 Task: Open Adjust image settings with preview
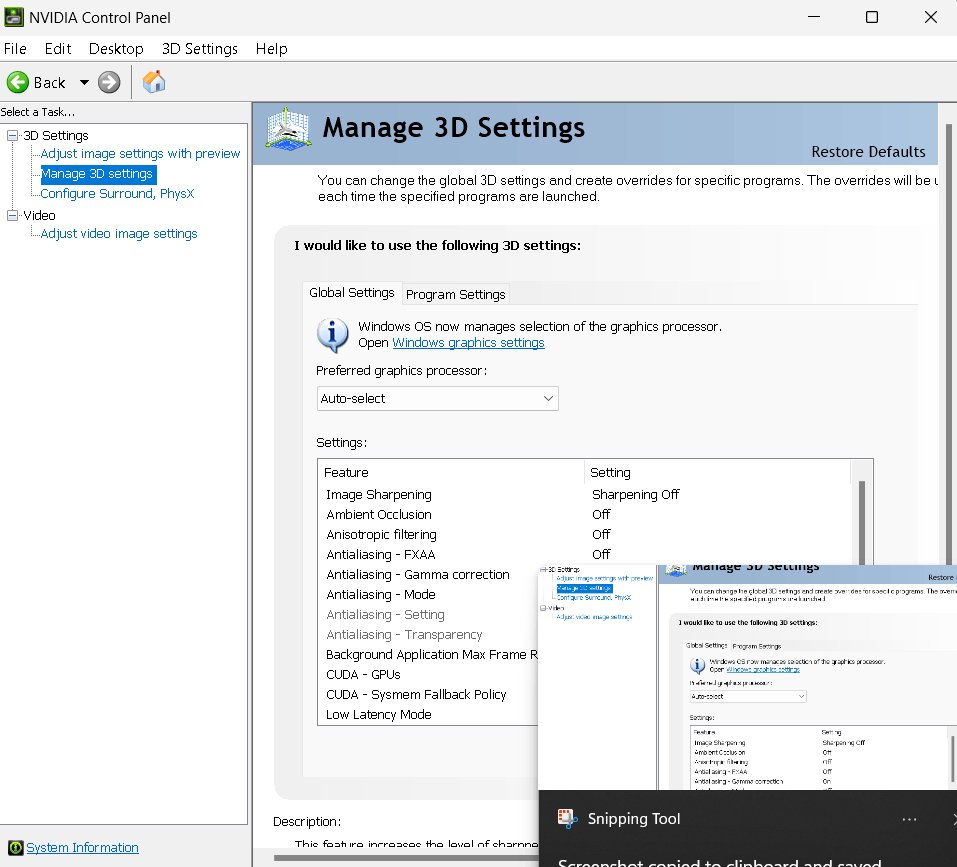pyautogui.click(x=140, y=154)
